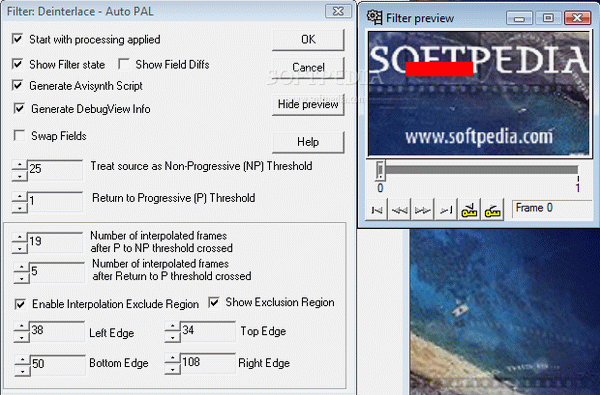
Task: Decrease the Right Edge value
Action: pyautogui.click(x=172, y=369)
